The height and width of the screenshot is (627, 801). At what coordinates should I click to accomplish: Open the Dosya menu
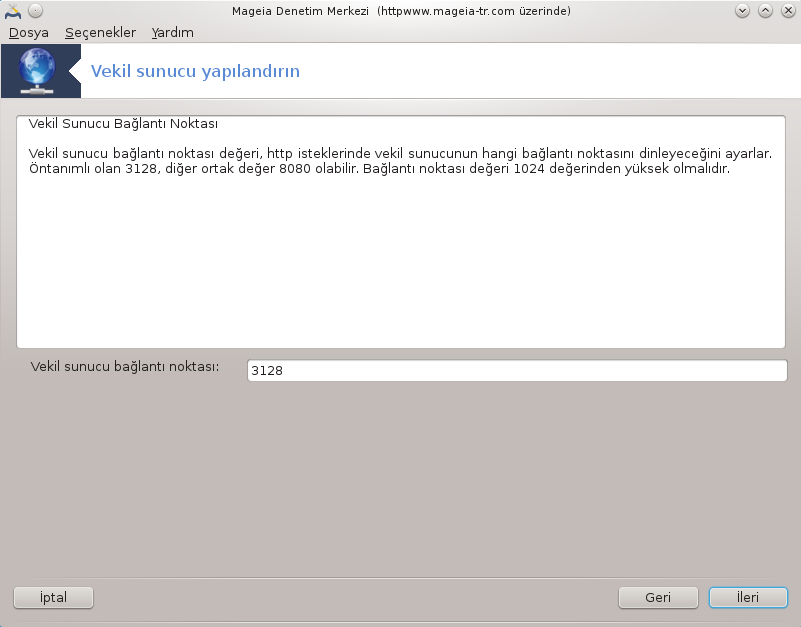tap(29, 33)
